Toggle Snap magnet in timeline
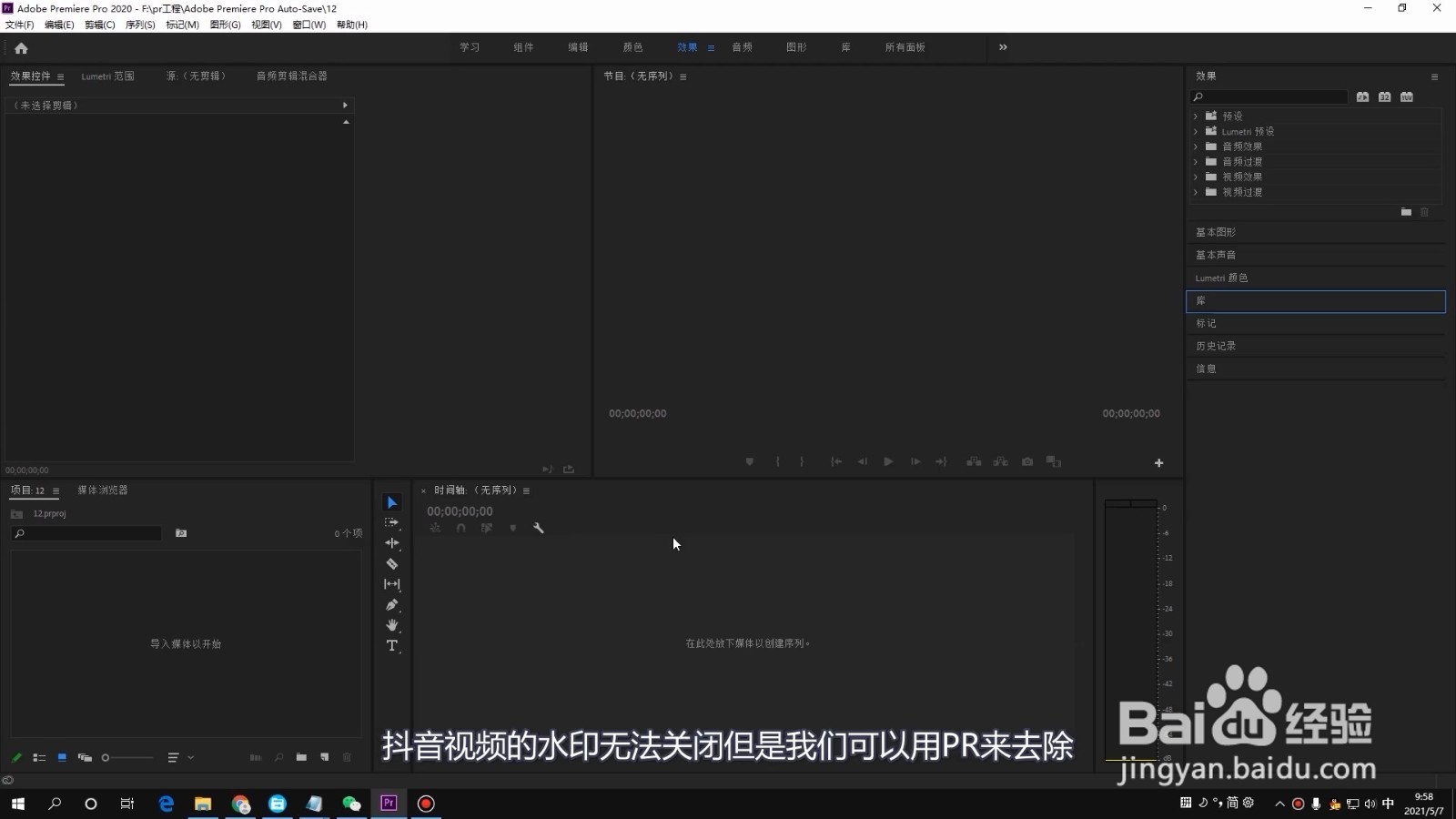 [460, 528]
